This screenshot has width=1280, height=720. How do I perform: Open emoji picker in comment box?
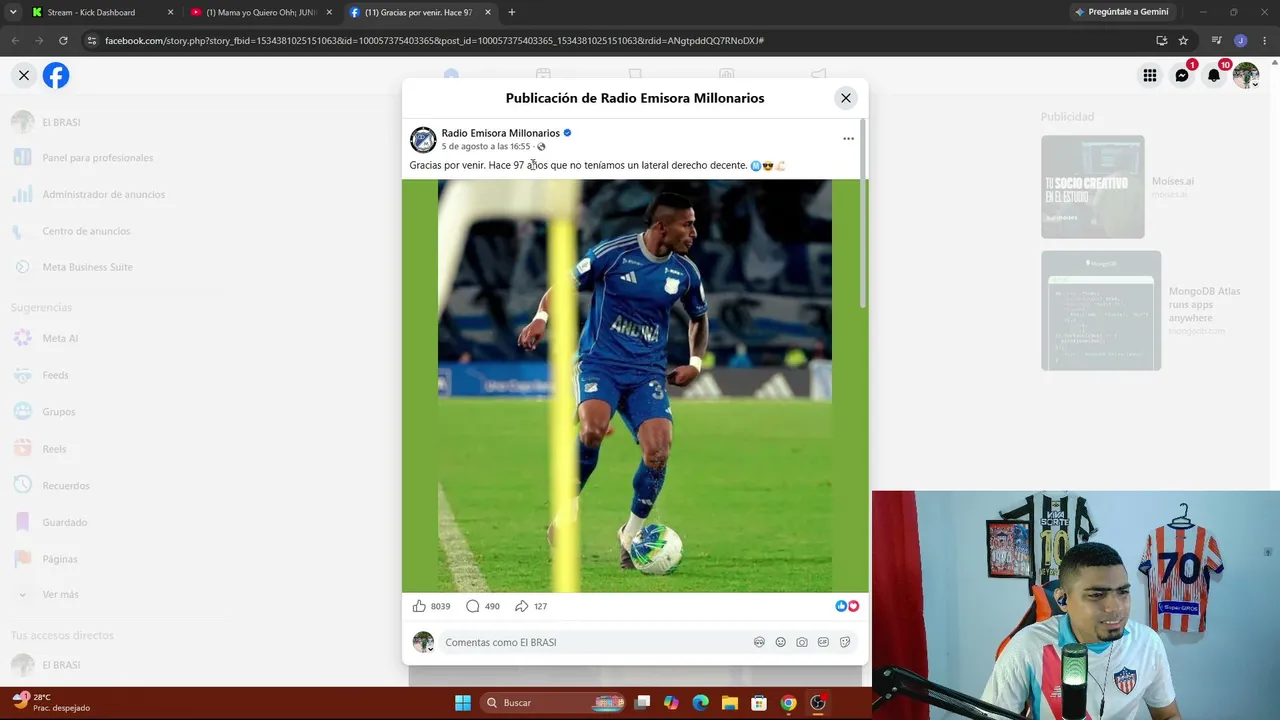click(781, 642)
